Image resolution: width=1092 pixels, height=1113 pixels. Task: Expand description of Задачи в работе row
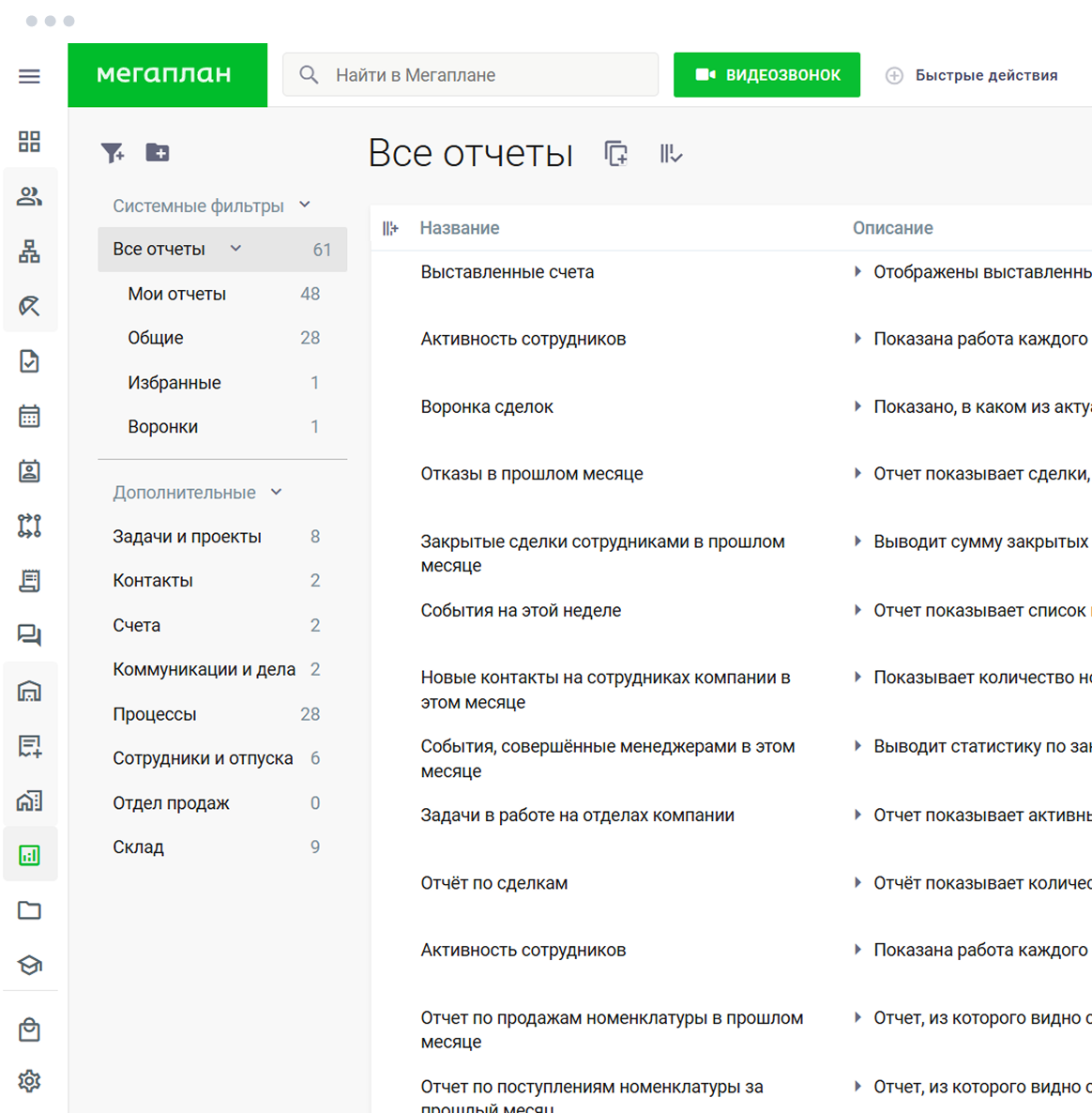pos(857,815)
